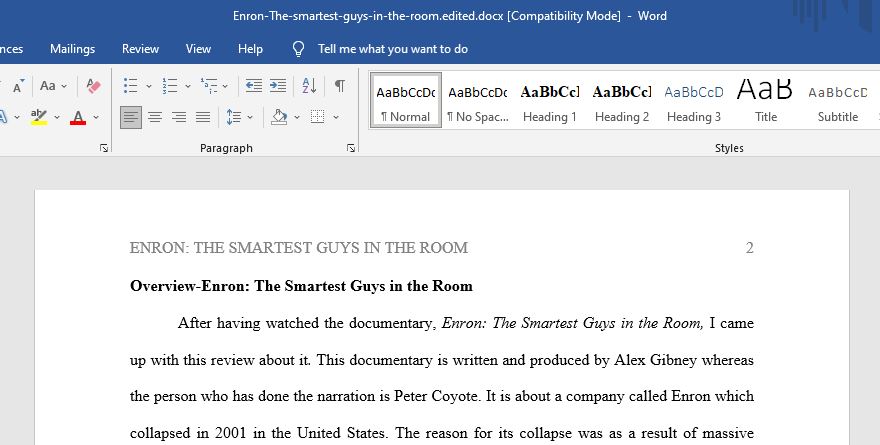Screen dimensions: 880x445
Task: Apply the yellow text highlight color
Action: [39, 117]
